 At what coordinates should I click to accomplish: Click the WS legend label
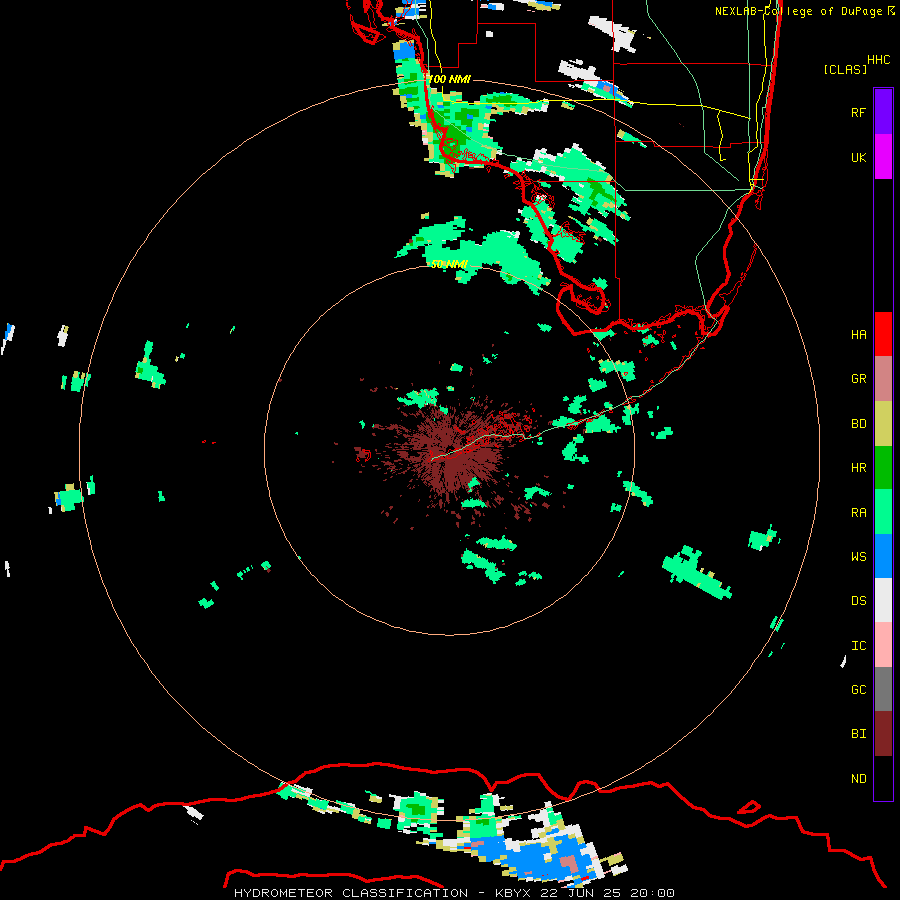(858, 556)
